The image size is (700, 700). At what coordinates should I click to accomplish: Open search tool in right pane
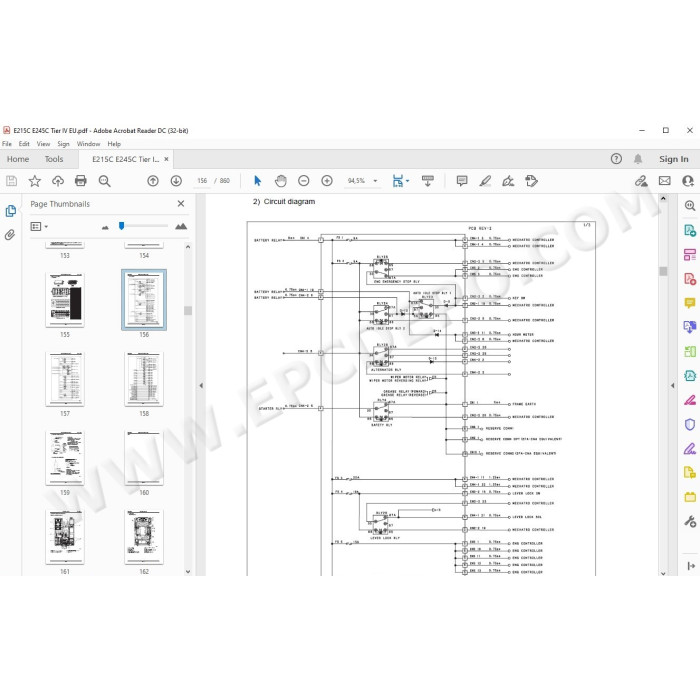(x=690, y=205)
